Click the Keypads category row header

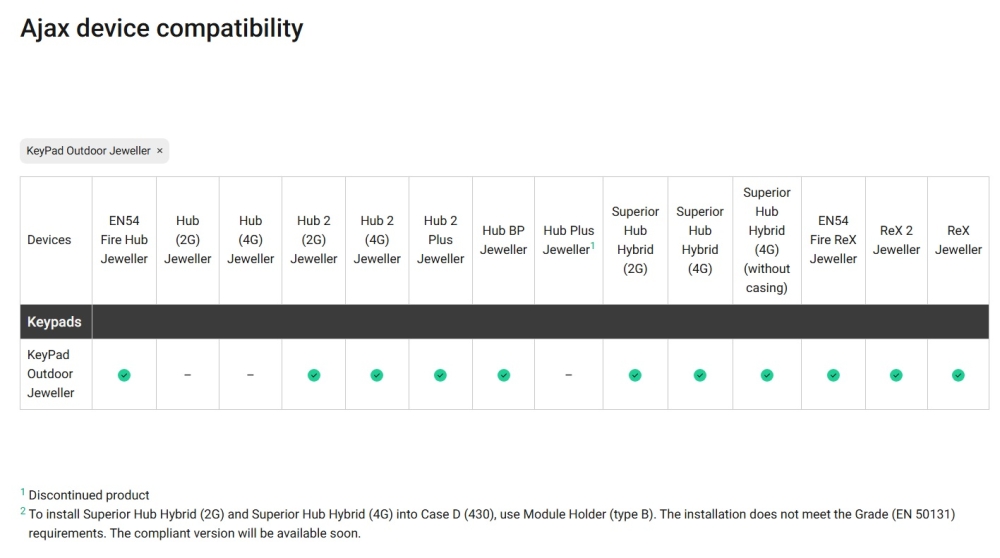point(55,322)
